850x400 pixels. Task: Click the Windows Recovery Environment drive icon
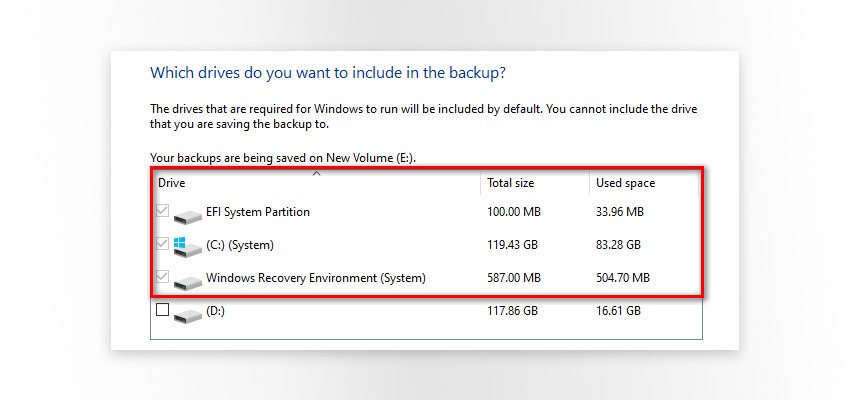187,281
